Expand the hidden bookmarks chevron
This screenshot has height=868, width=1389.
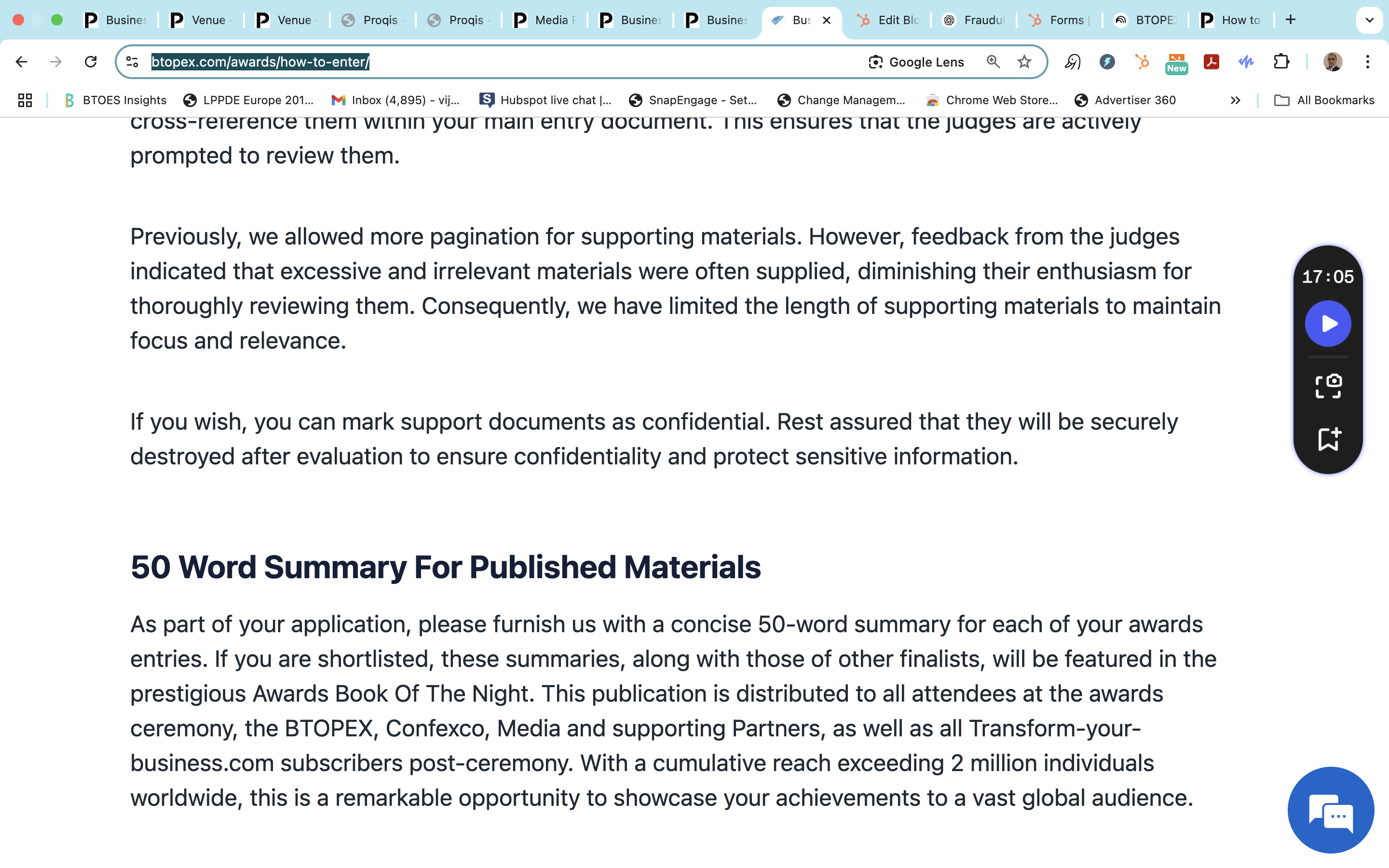[x=1235, y=100]
